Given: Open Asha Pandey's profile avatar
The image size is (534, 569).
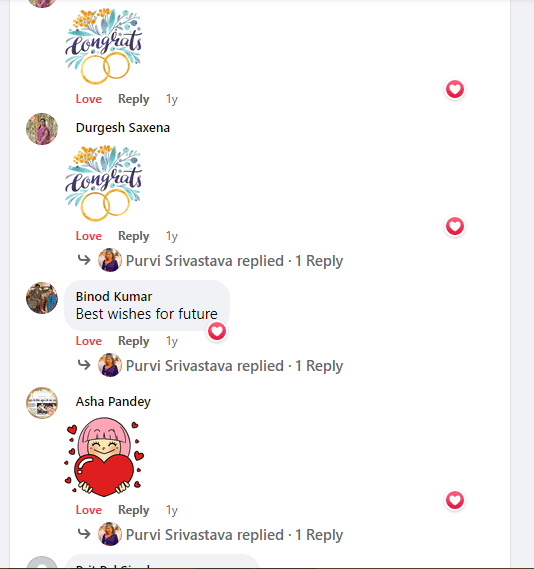Looking at the screenshot, I should (42, 403).
